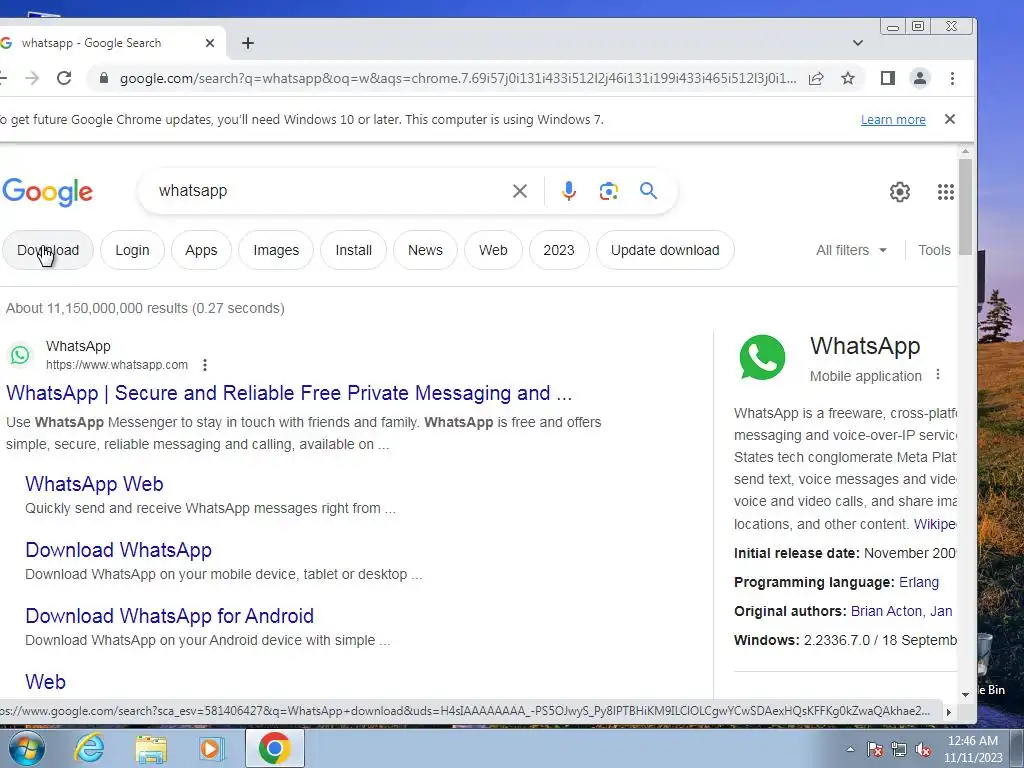Share this page via the share icon
The height and width of the screenshot is (768, 1024).
tap(816, 78)
